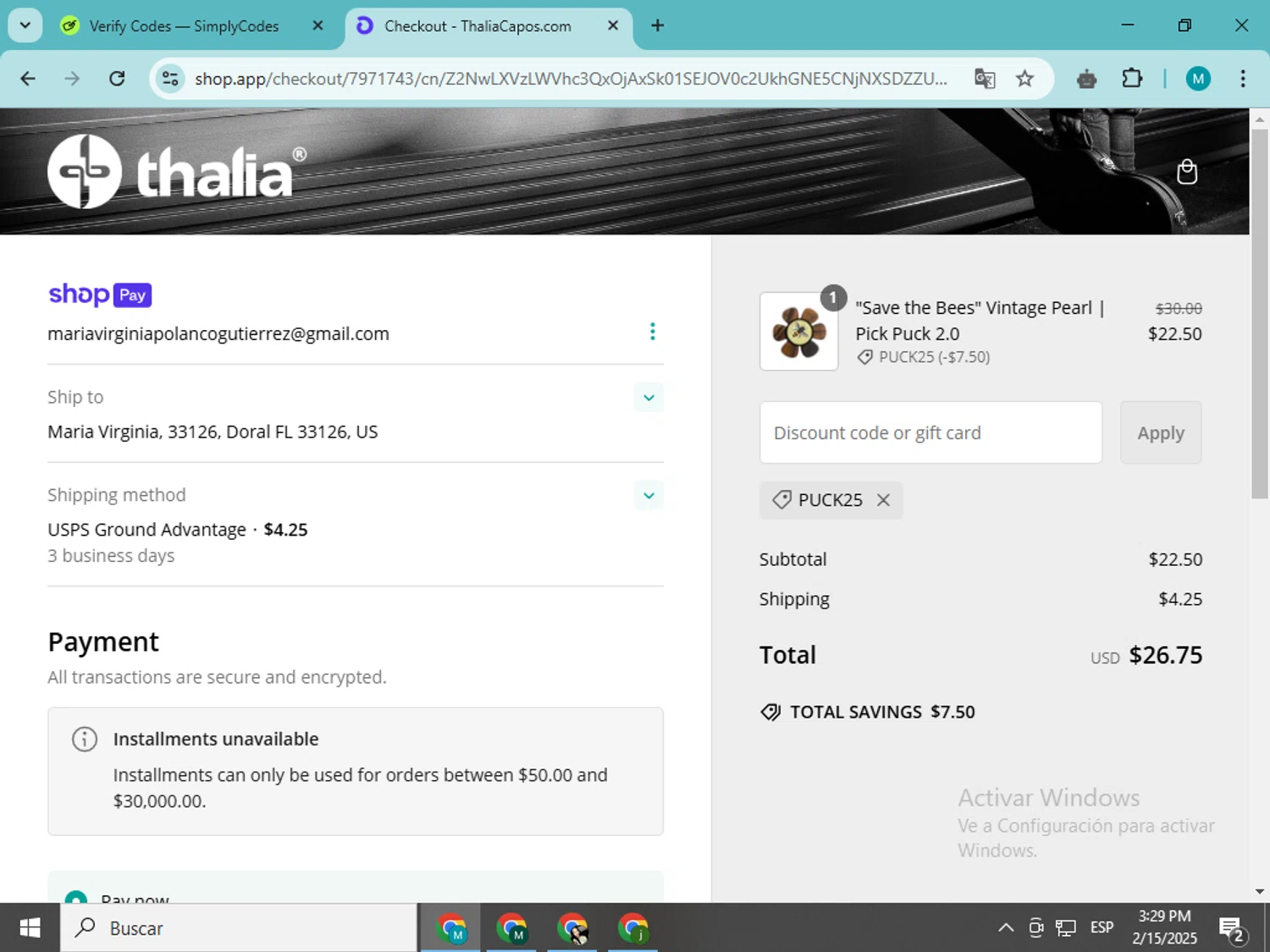
Task: Click the scroll down arrow
Action: tap(1260, 891)
